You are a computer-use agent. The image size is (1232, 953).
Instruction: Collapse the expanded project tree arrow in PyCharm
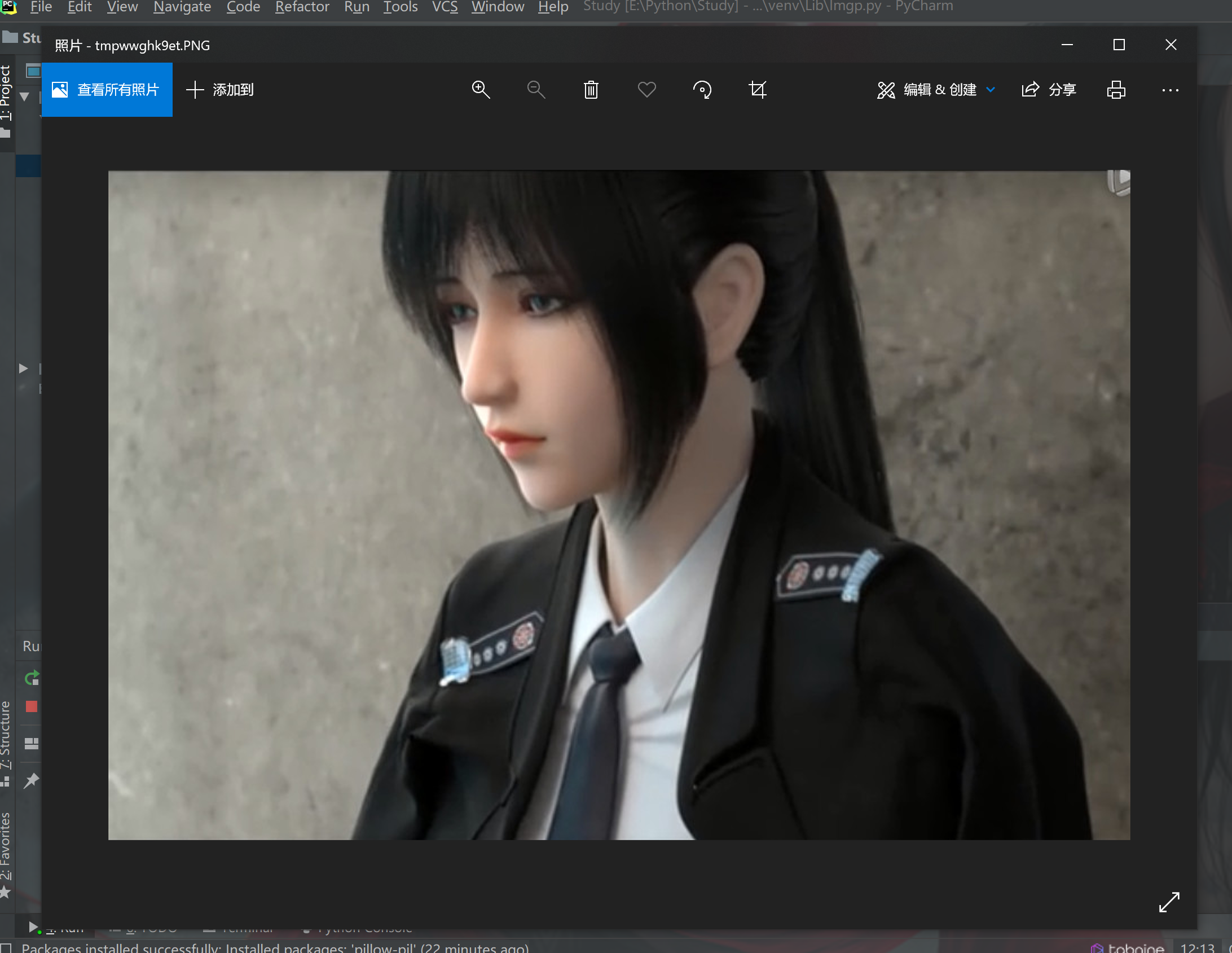coord(24,96)
